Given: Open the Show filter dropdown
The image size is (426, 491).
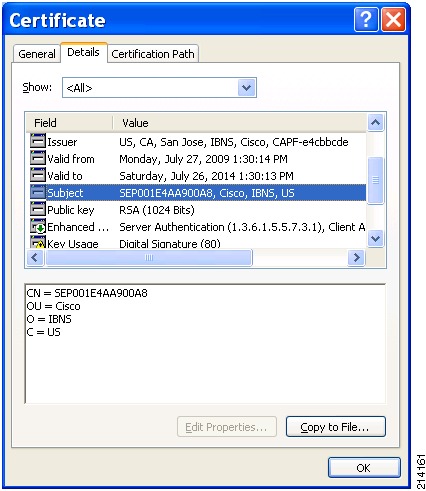Looking at the screenshot, I should [247, 88].
